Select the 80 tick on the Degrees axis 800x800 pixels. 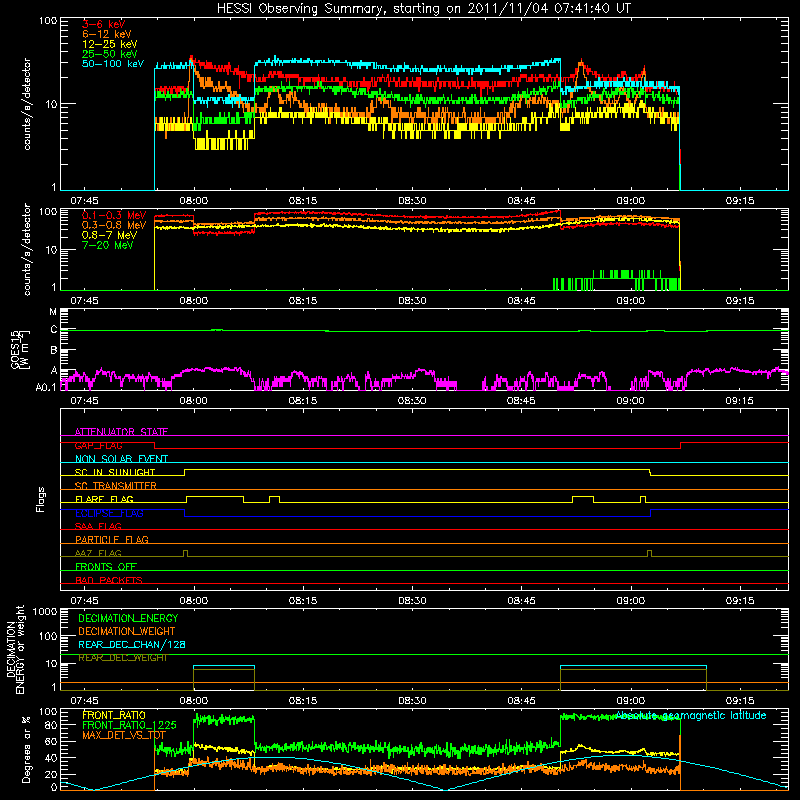pos(51,725)
